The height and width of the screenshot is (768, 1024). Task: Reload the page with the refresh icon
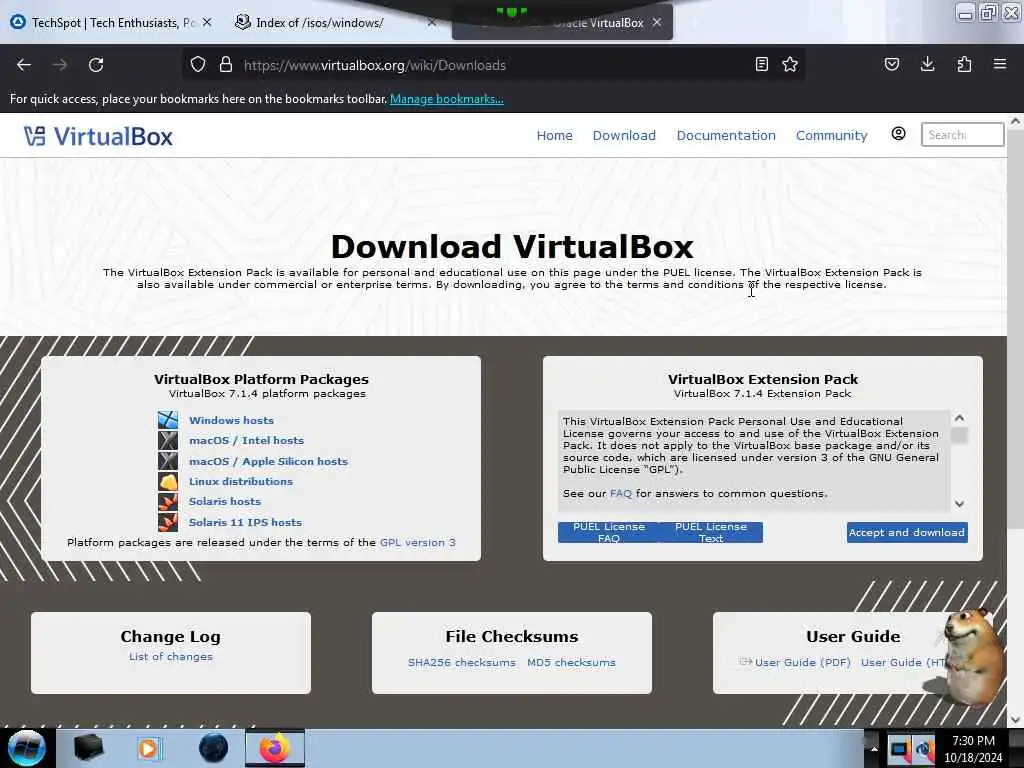(x=96, y=65)
